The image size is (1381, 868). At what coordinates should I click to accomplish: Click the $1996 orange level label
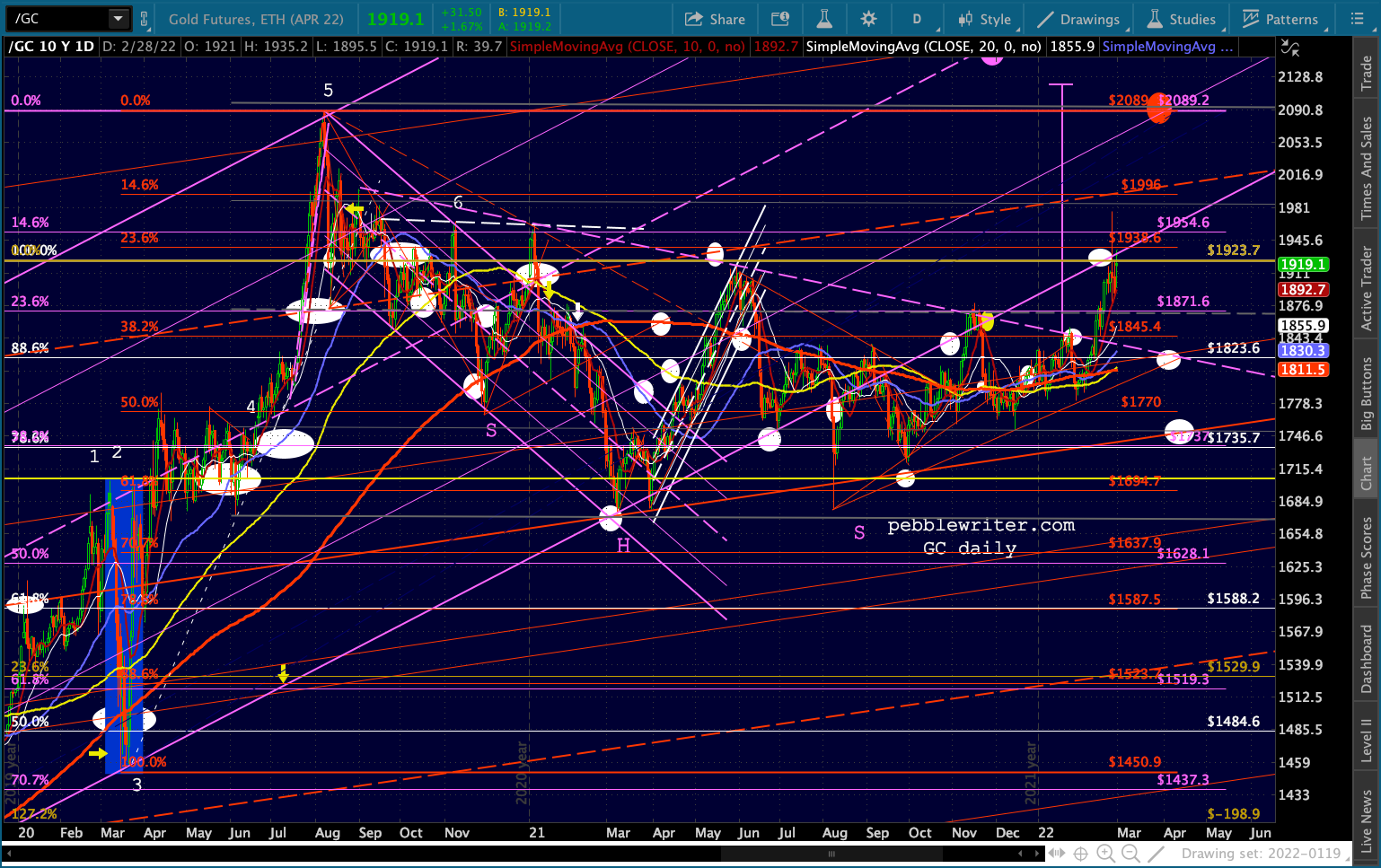1141,185
